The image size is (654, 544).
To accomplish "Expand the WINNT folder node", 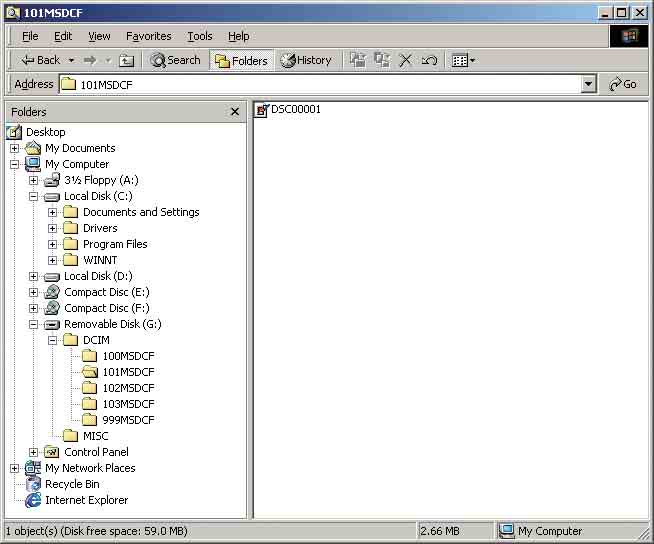I will coord(52,260).
